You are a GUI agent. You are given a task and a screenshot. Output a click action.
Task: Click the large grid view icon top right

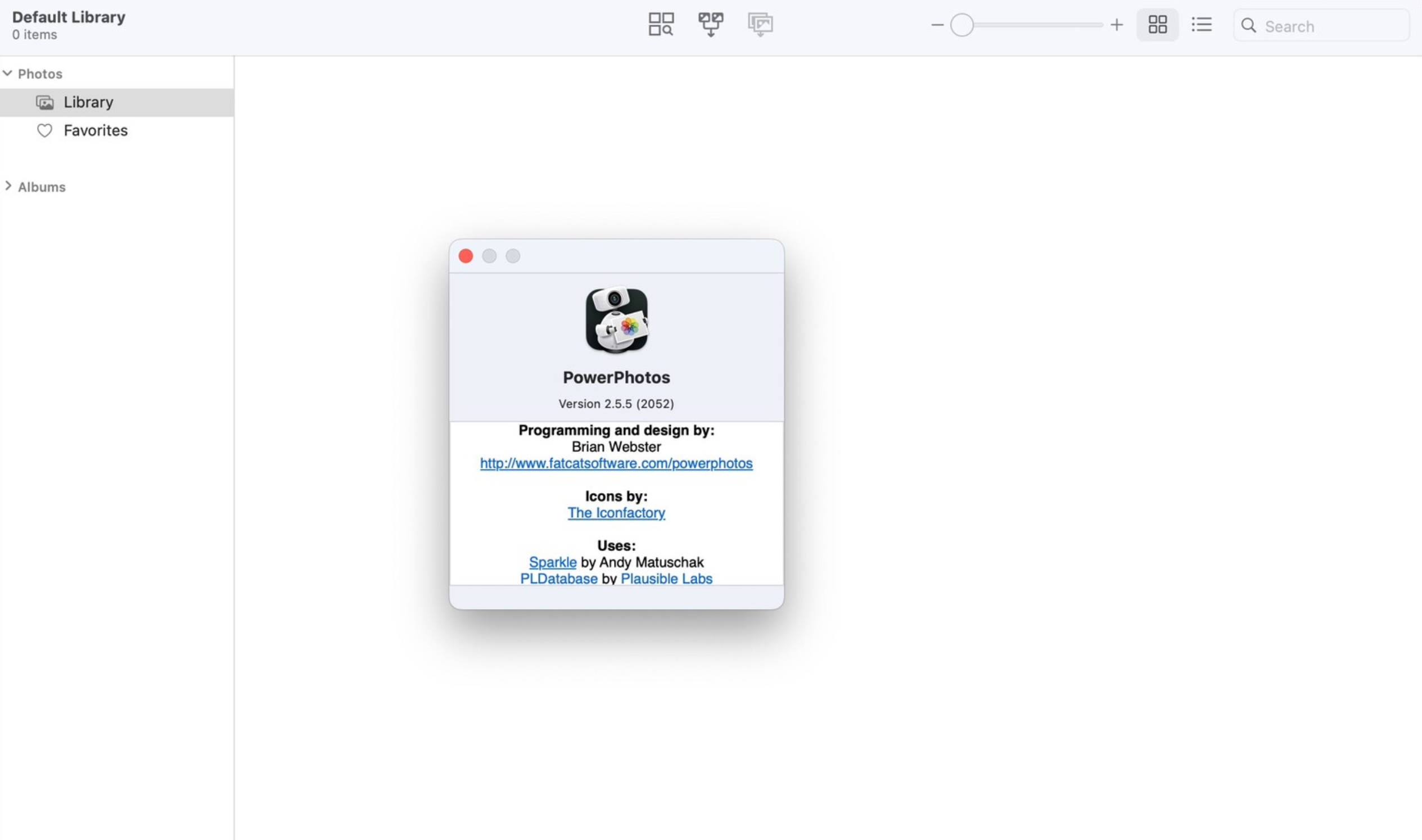click(x=1158, y=24)
